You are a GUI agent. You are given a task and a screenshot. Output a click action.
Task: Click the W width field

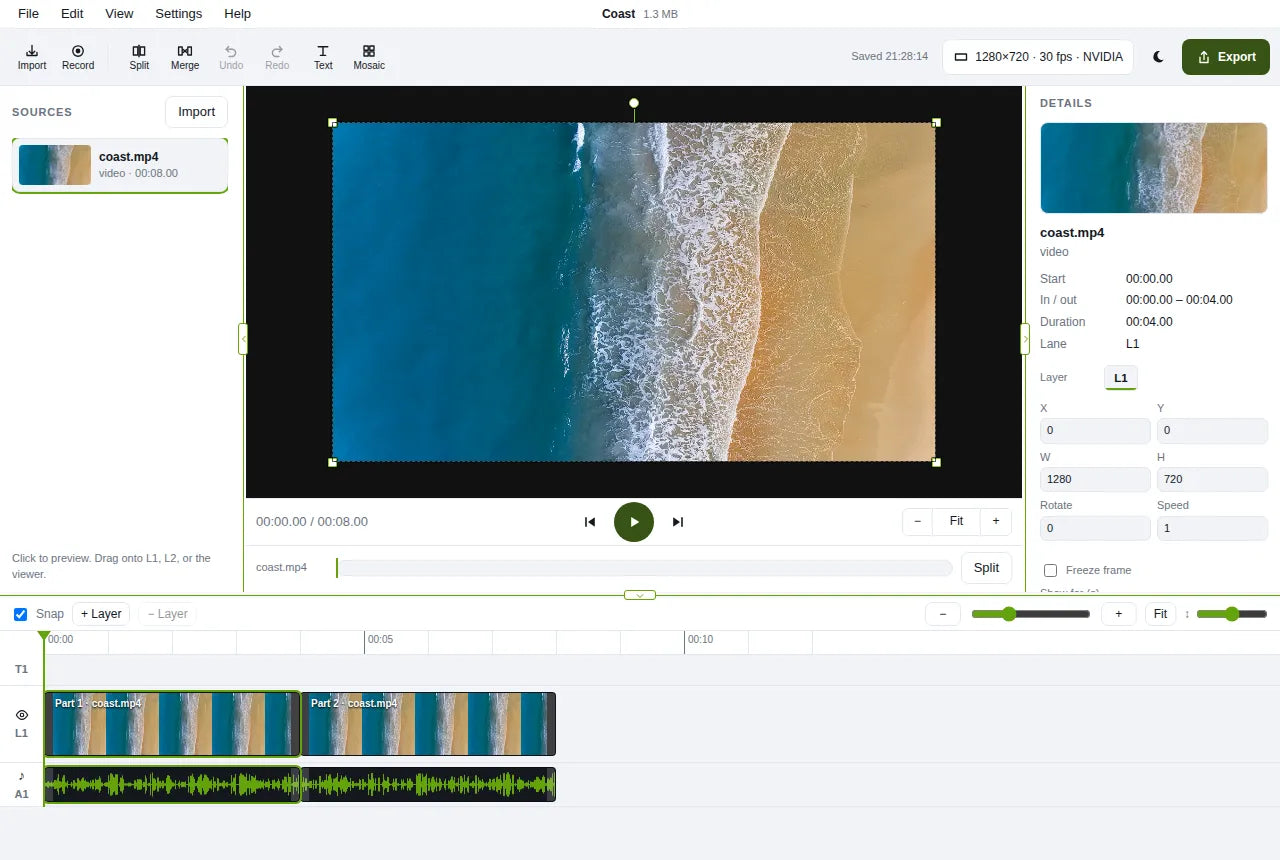(1095, 479)
